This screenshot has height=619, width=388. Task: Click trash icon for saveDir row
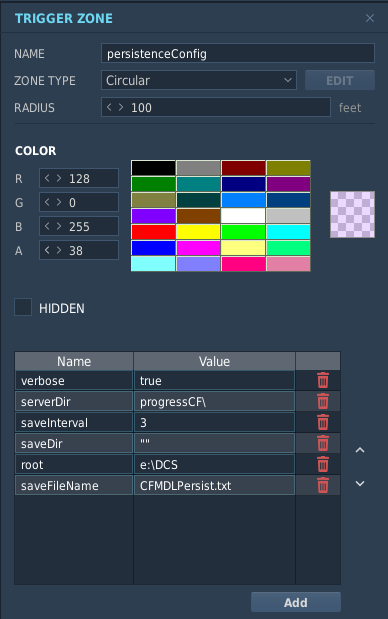point(322,443)
